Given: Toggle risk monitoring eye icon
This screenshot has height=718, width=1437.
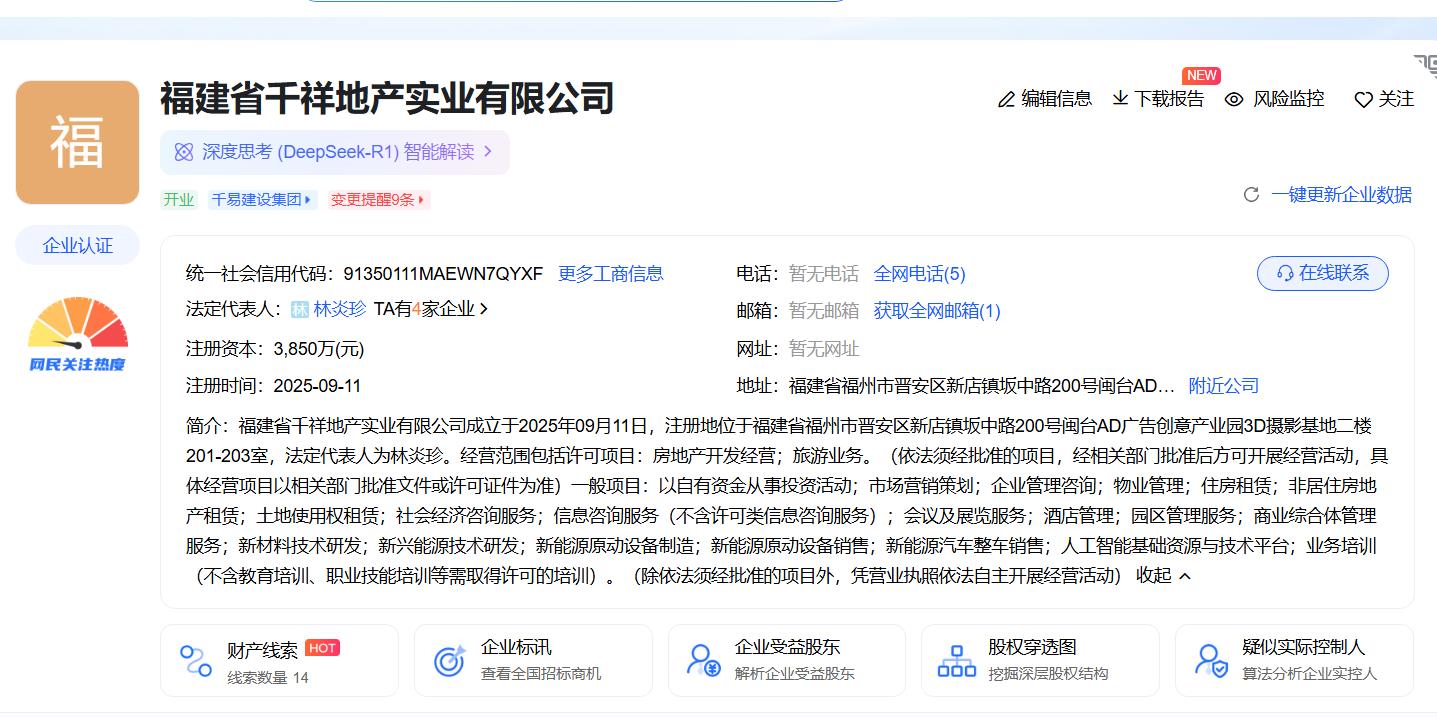Looking at the screenshot, I should coord(1234,99).
